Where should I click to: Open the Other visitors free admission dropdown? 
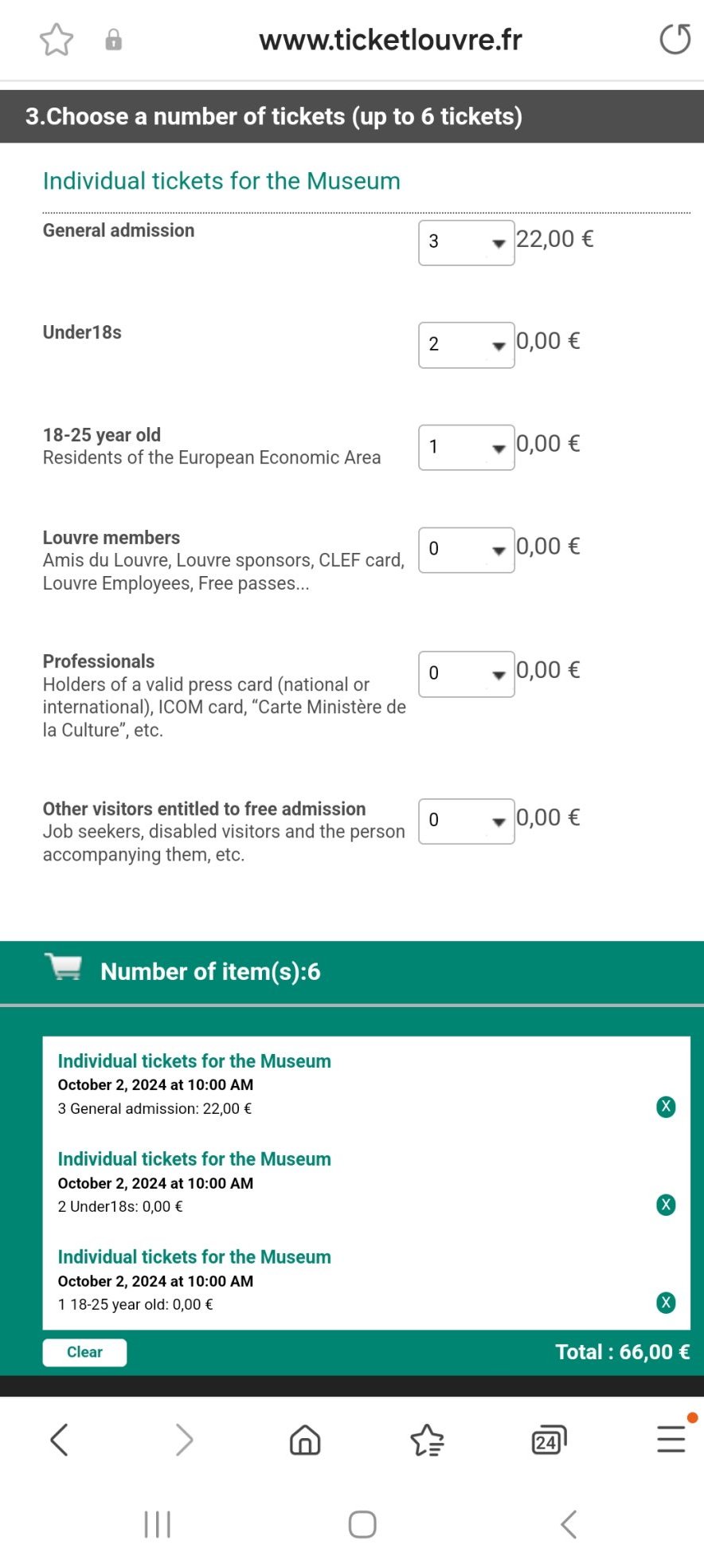tap(466, 821)
